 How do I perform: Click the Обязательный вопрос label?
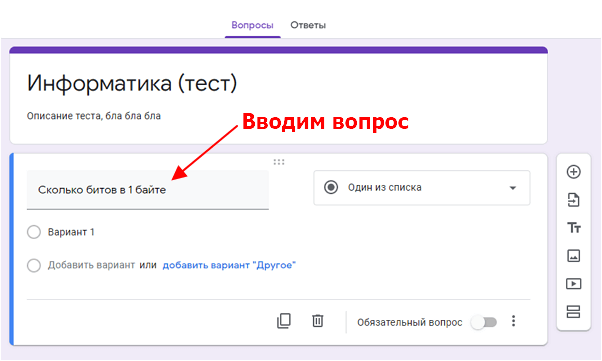click(410, 322)
